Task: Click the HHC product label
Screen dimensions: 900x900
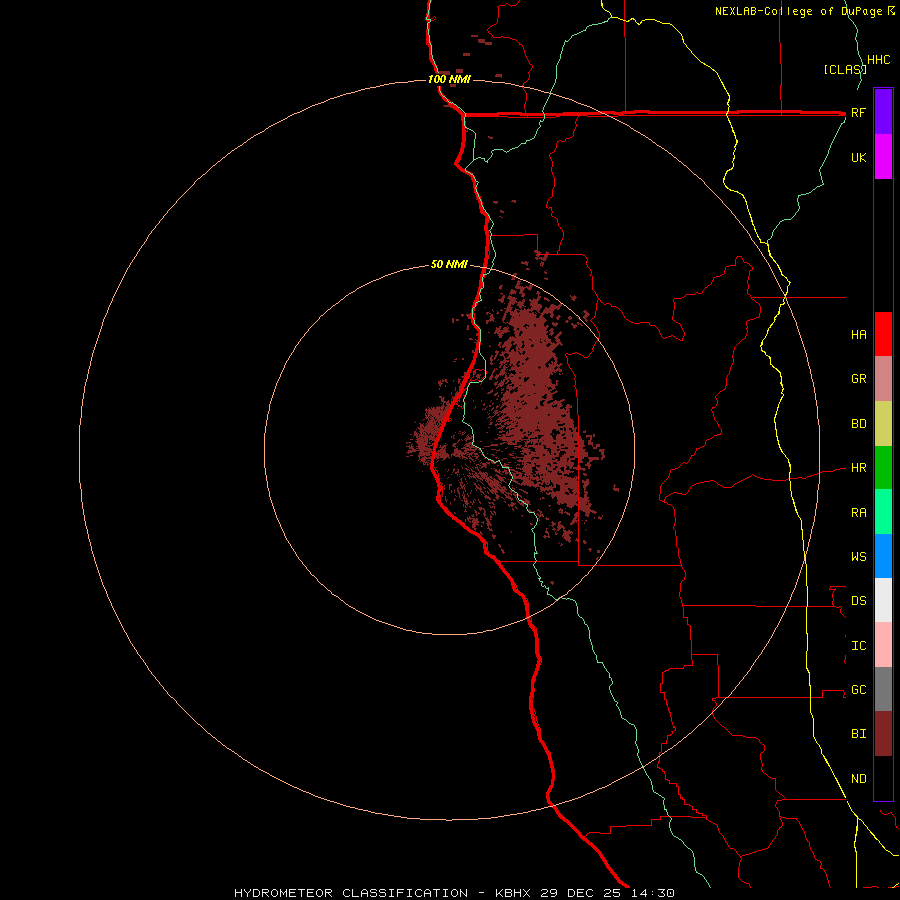Action: tap(879, 60)
